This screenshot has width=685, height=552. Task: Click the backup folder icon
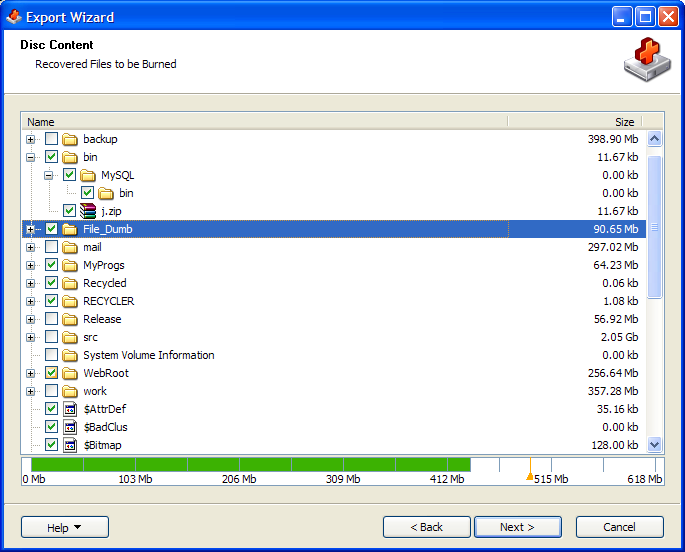pos(70,139)
